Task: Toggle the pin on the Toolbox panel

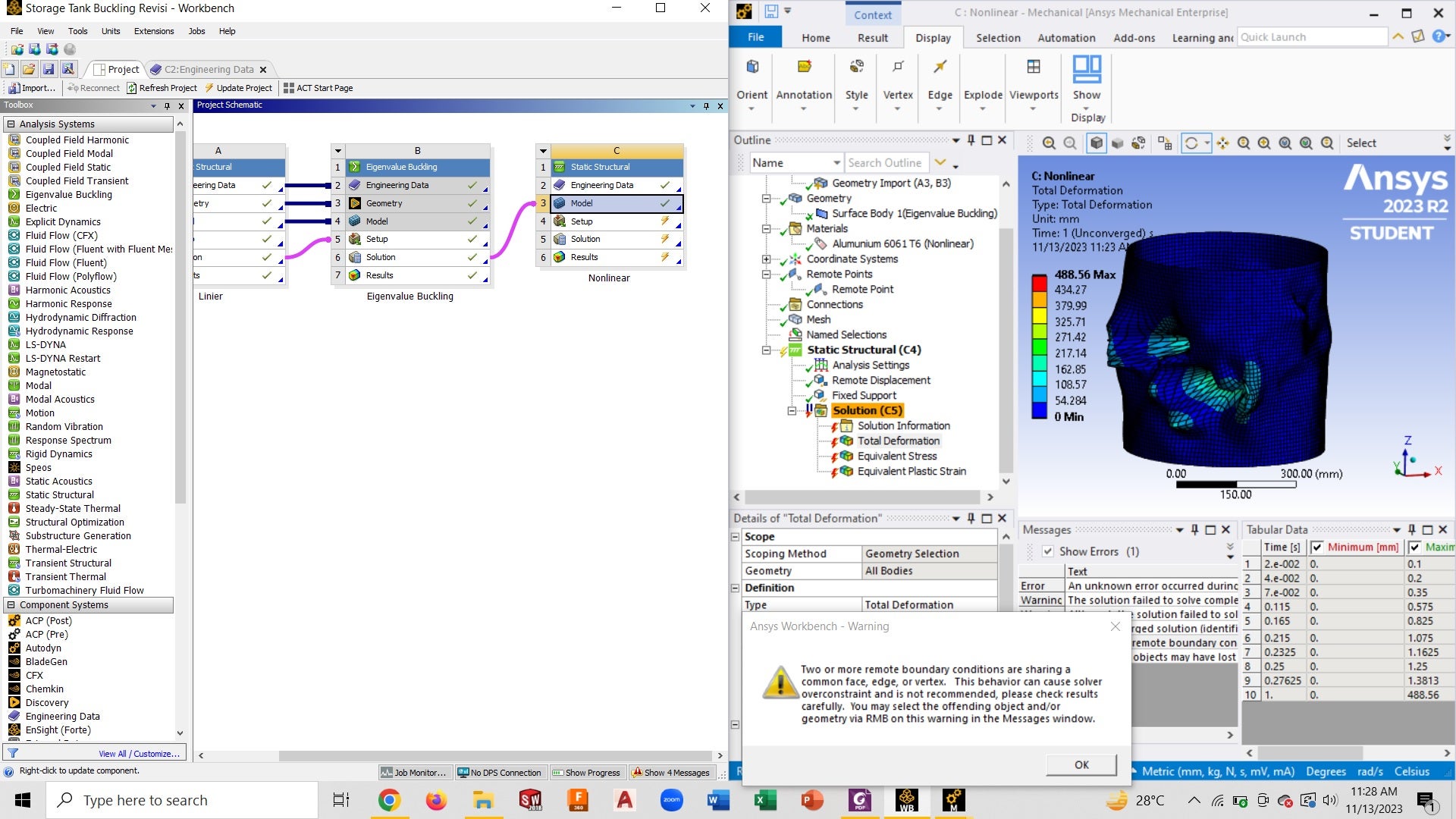Action: (168, 105)
